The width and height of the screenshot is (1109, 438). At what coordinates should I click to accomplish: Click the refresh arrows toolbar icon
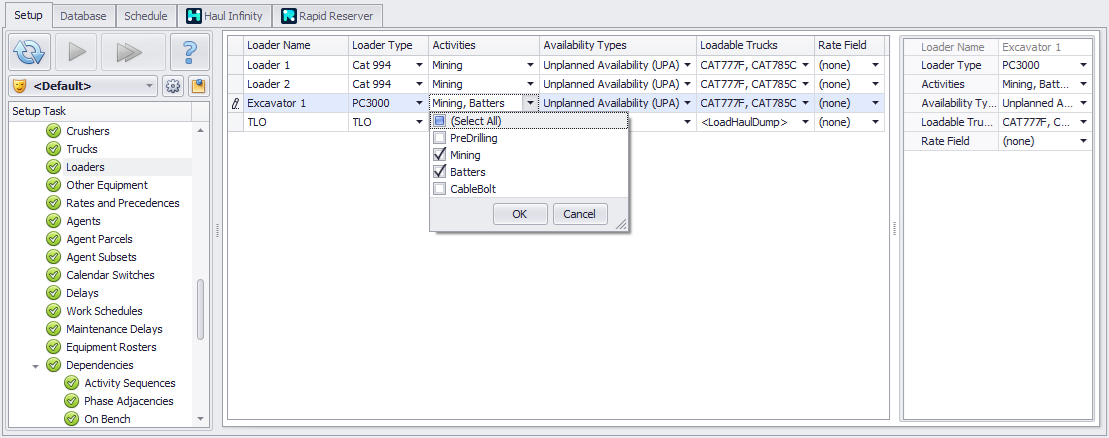tap(29, 52)
